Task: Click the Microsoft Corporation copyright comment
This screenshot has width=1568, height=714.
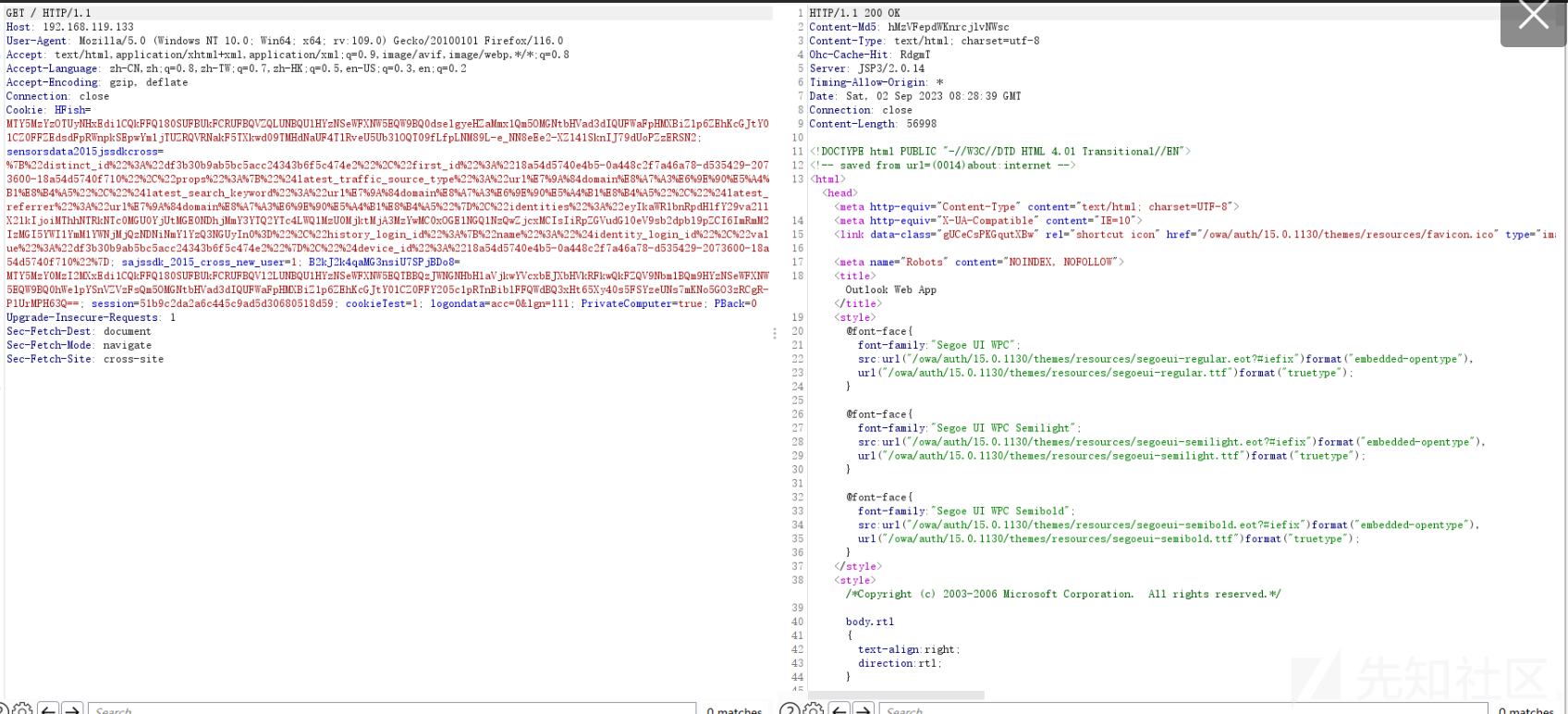Action: tap(1063, 594)
